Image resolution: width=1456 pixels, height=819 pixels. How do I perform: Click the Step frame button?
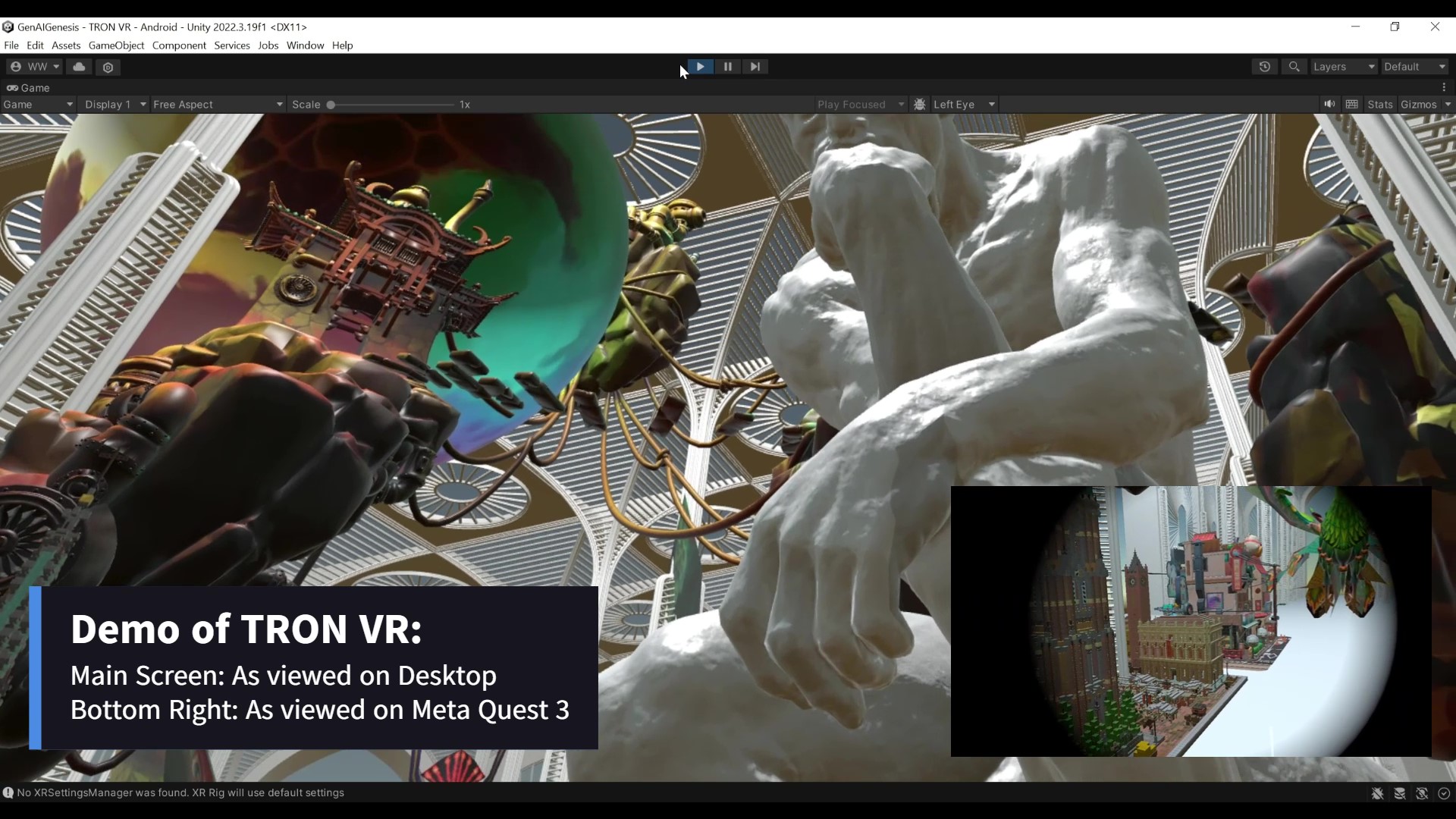[x=755, y=67]
